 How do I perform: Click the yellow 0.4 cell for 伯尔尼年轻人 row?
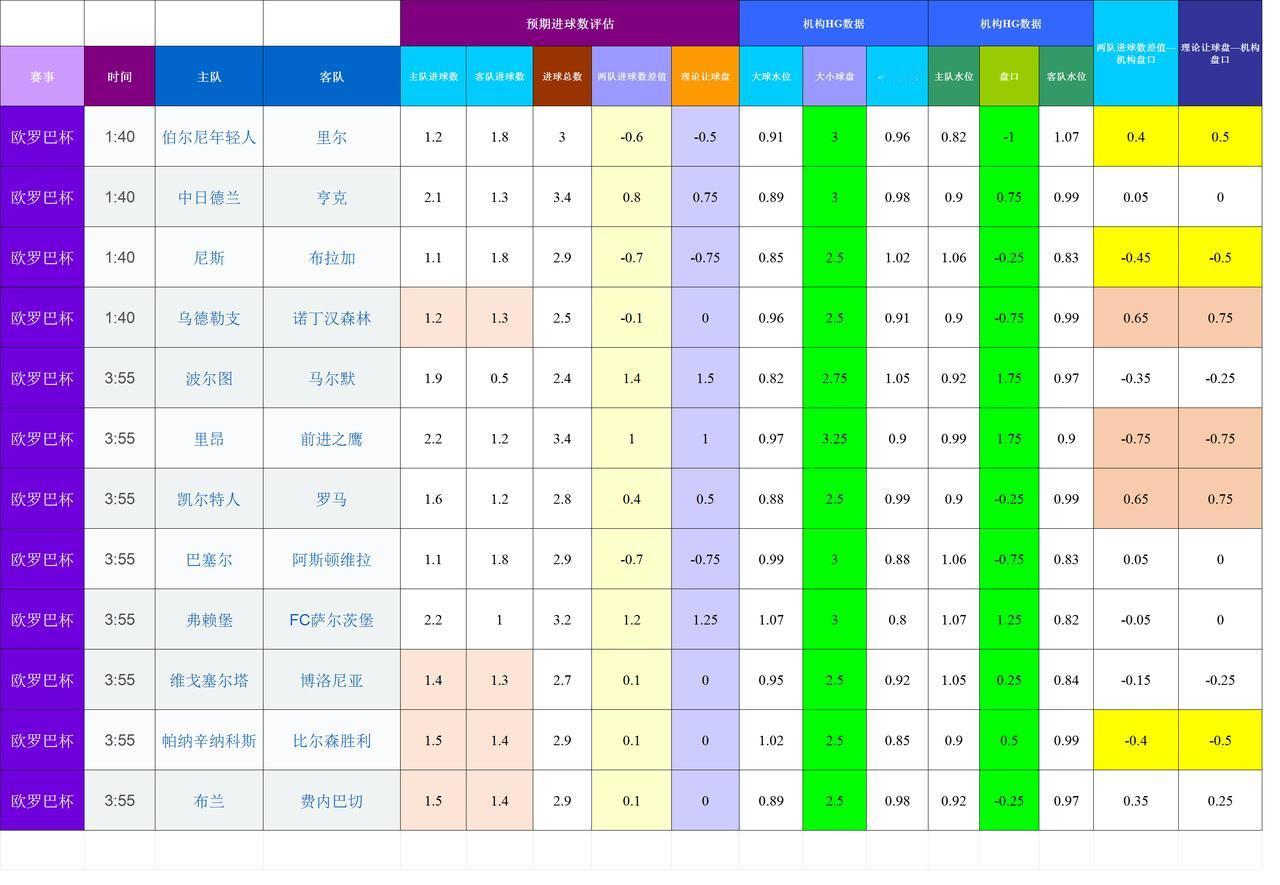(1136, 136)
